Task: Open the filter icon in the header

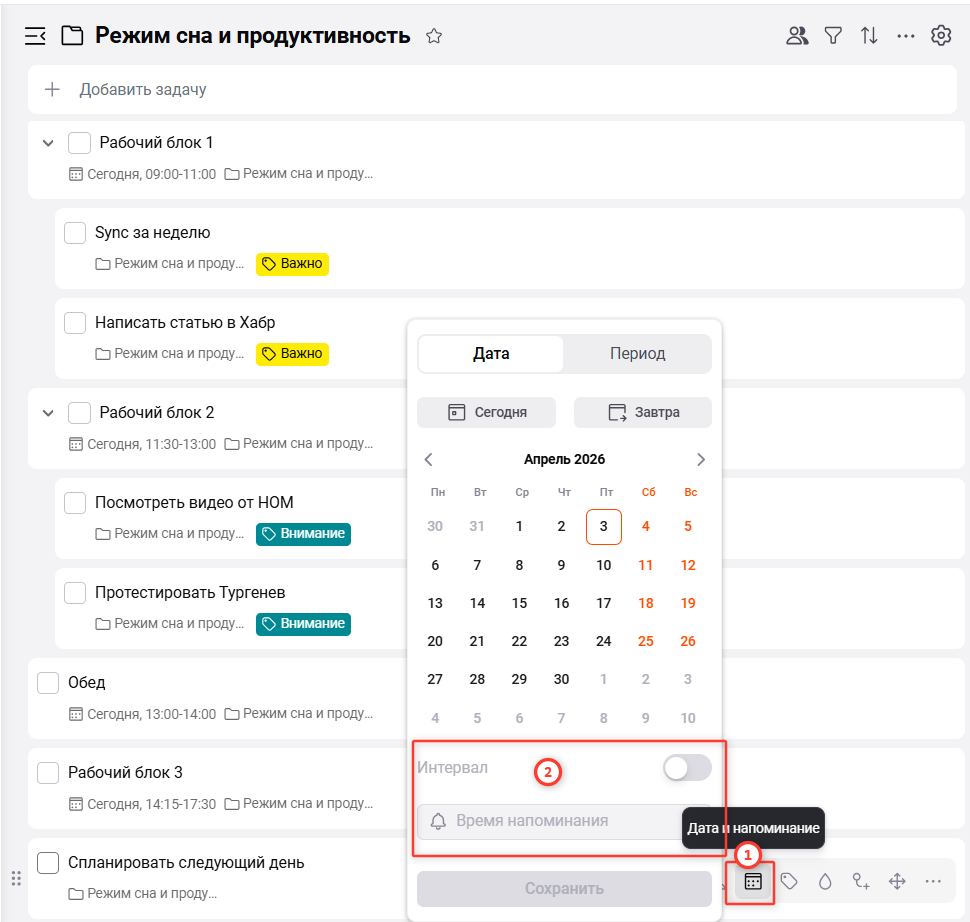Action: (833, 35)
